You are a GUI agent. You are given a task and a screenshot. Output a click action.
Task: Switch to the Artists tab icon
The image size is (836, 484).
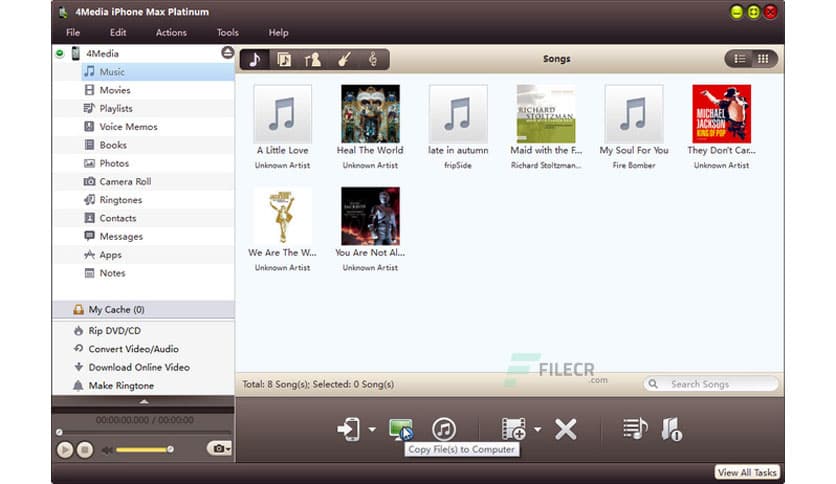coord(313,59)
